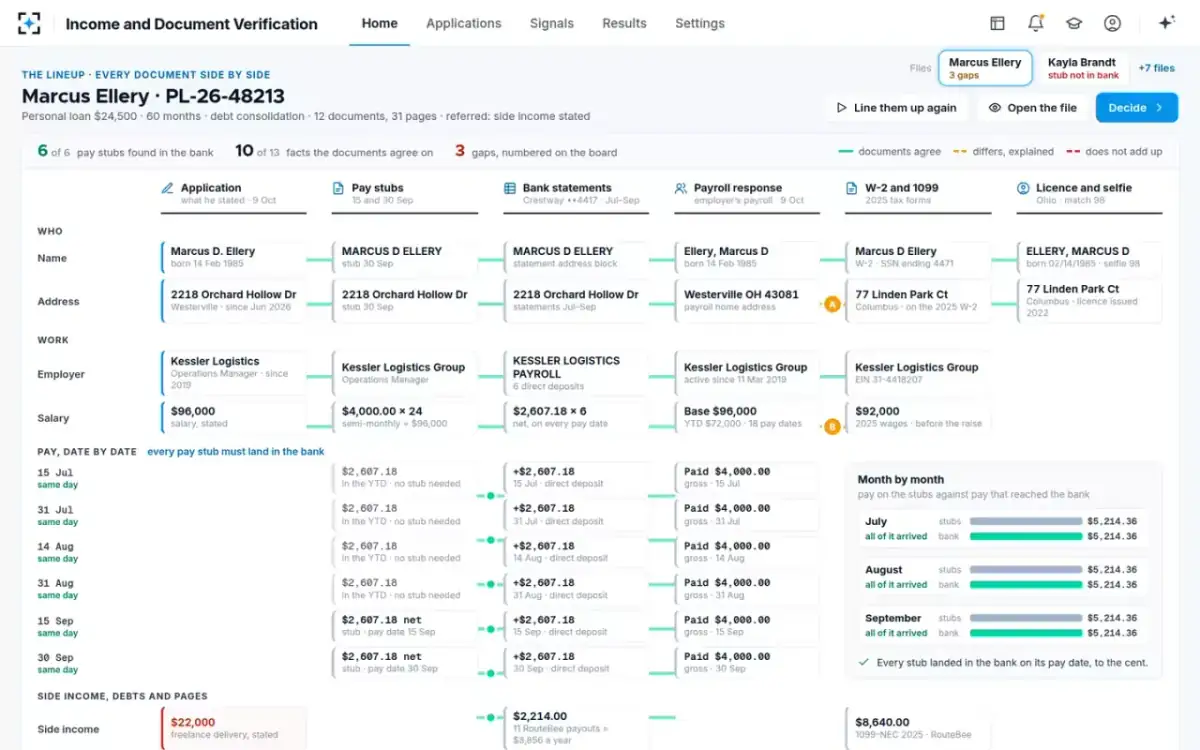Open the notifications bell icon
The height and width of the screenshot is (750, 1200).
pyautogui.click(x=1036, y=23)
